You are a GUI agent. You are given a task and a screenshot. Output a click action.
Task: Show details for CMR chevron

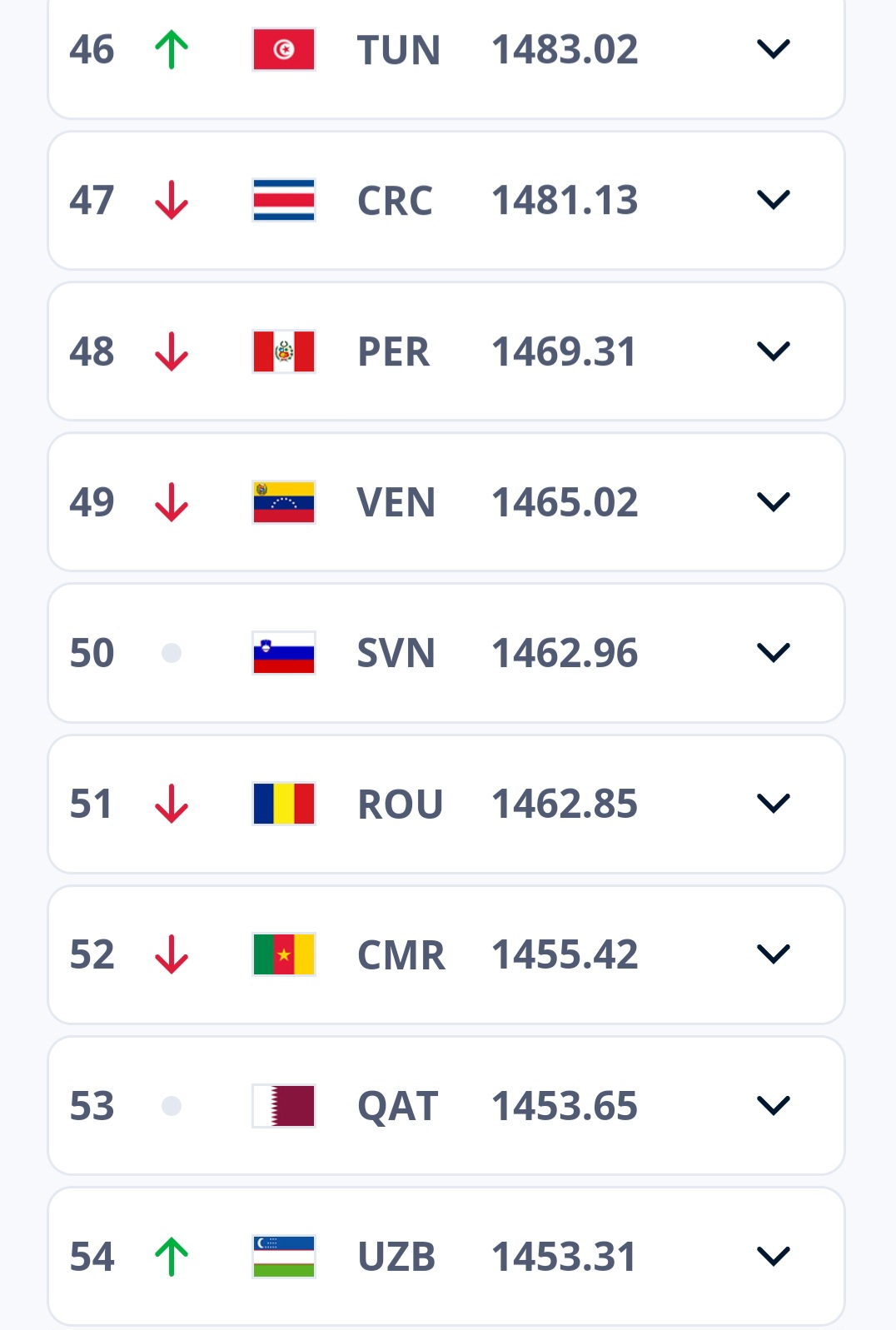(x=773, y=954)
